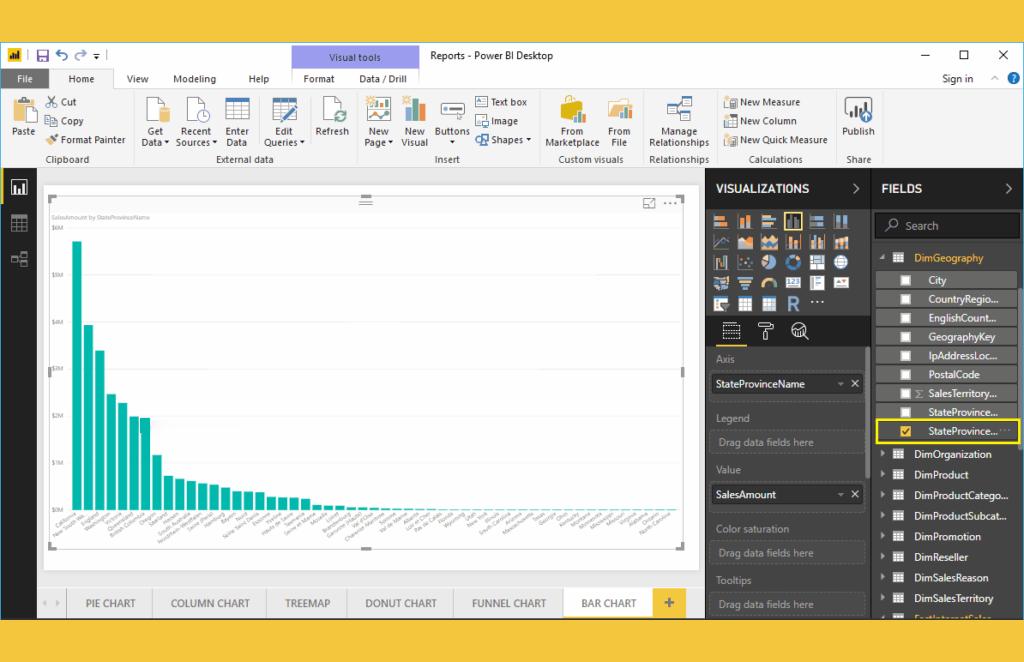Select the pie chart visualization icon
This screenshot has height=662, width=1024.
pyautogui.click(x=769, y=262)
